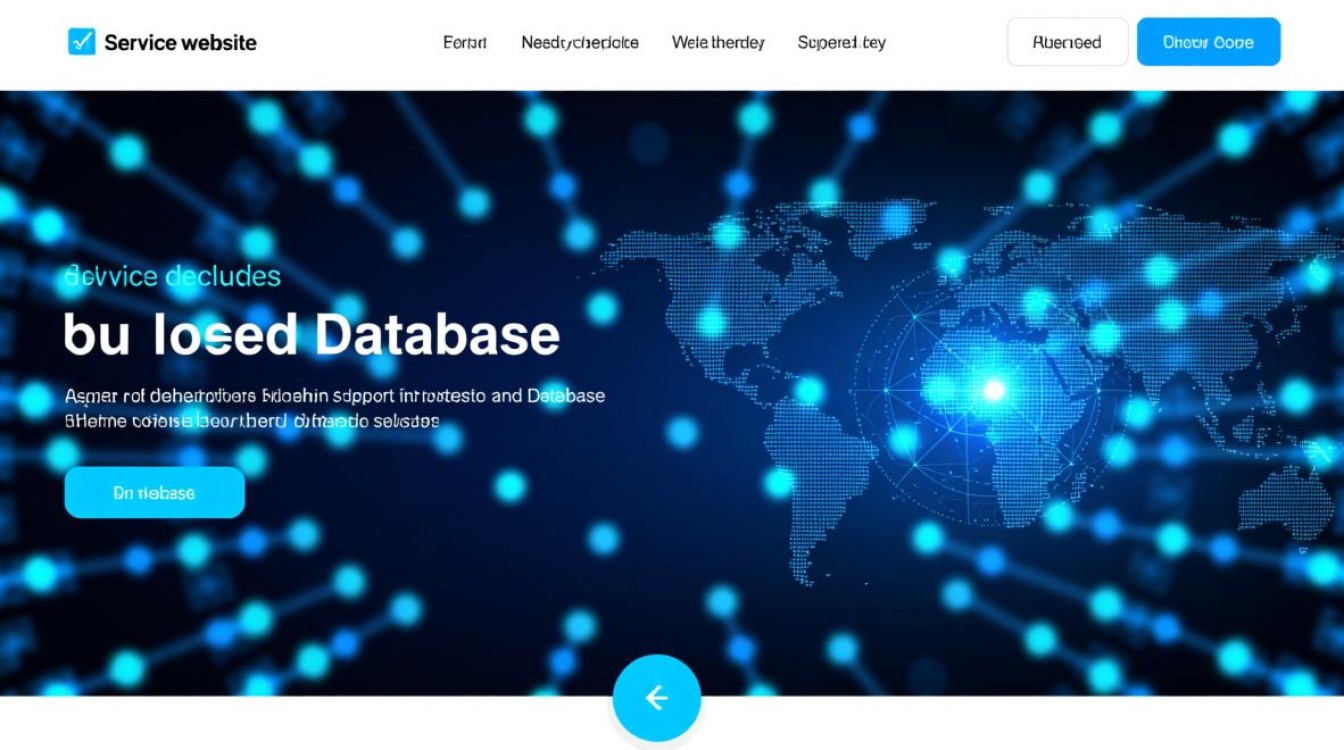The image size is (1344, 750).
Task: Click the cyan "device decludes" subtitle
Action: click(172, 277)
